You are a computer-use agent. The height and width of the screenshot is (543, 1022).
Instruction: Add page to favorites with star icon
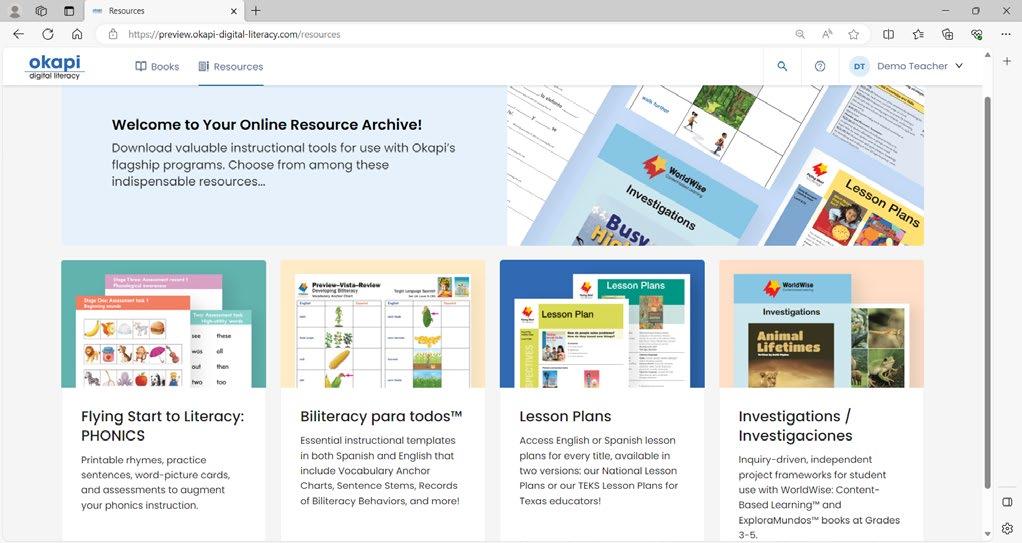tap(853, 34)
